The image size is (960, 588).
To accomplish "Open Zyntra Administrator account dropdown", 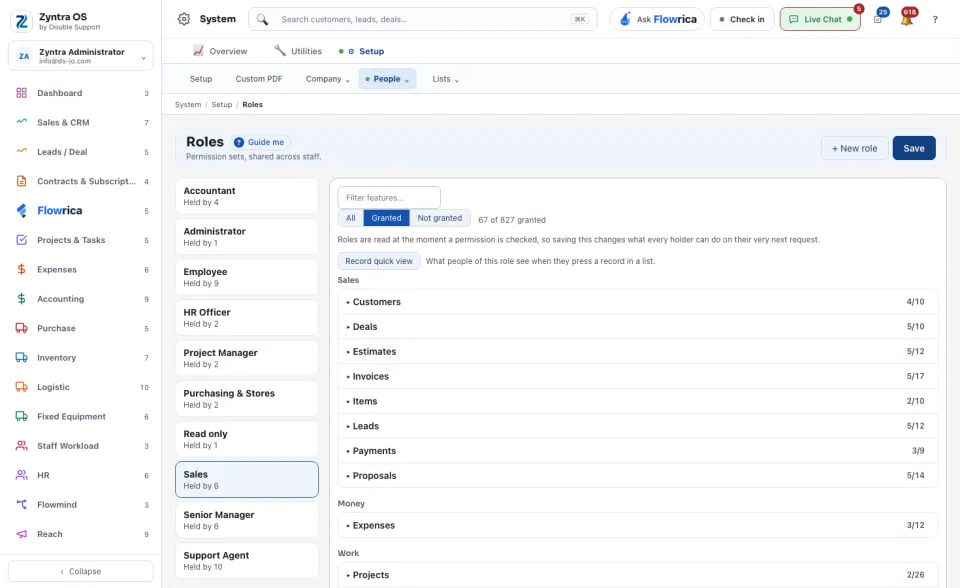I will pyautogui.click(x=81, y=56).
